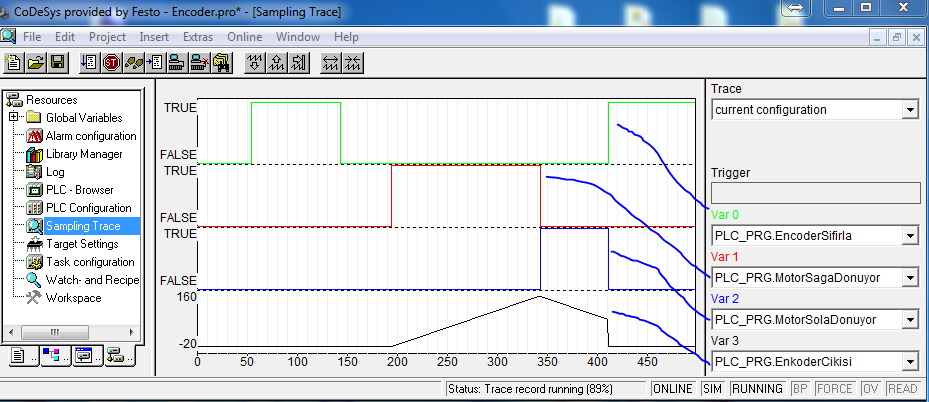Select Log in the resources tree
The image size is (929, 402).
pyautogui.click(x=55, y=172)
